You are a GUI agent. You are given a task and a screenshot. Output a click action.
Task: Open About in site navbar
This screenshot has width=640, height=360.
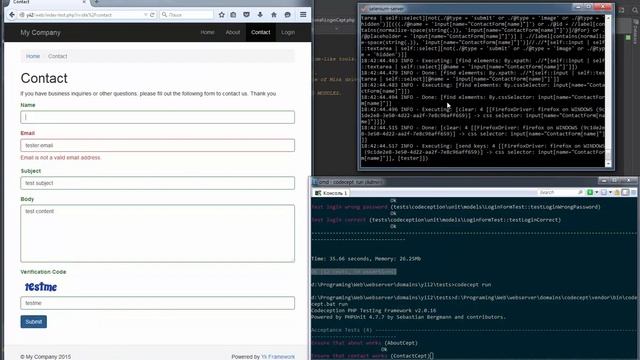coord(233,32)
